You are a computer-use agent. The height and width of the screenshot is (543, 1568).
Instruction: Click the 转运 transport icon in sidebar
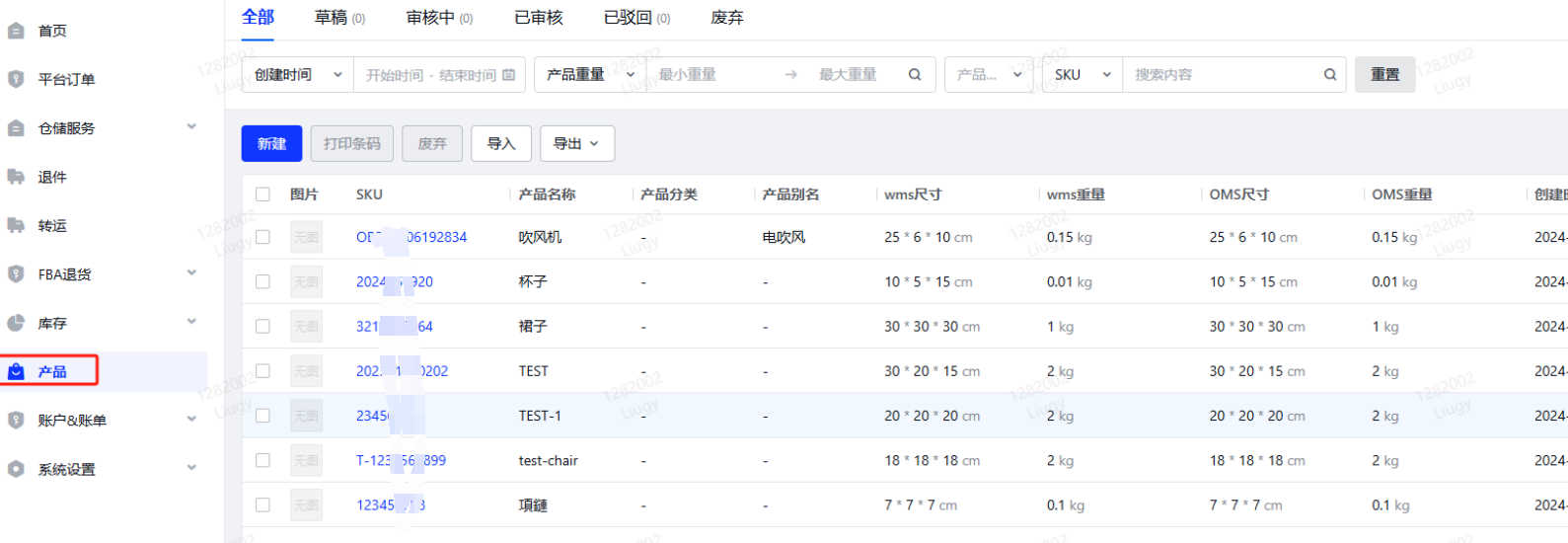pos(16,225)
